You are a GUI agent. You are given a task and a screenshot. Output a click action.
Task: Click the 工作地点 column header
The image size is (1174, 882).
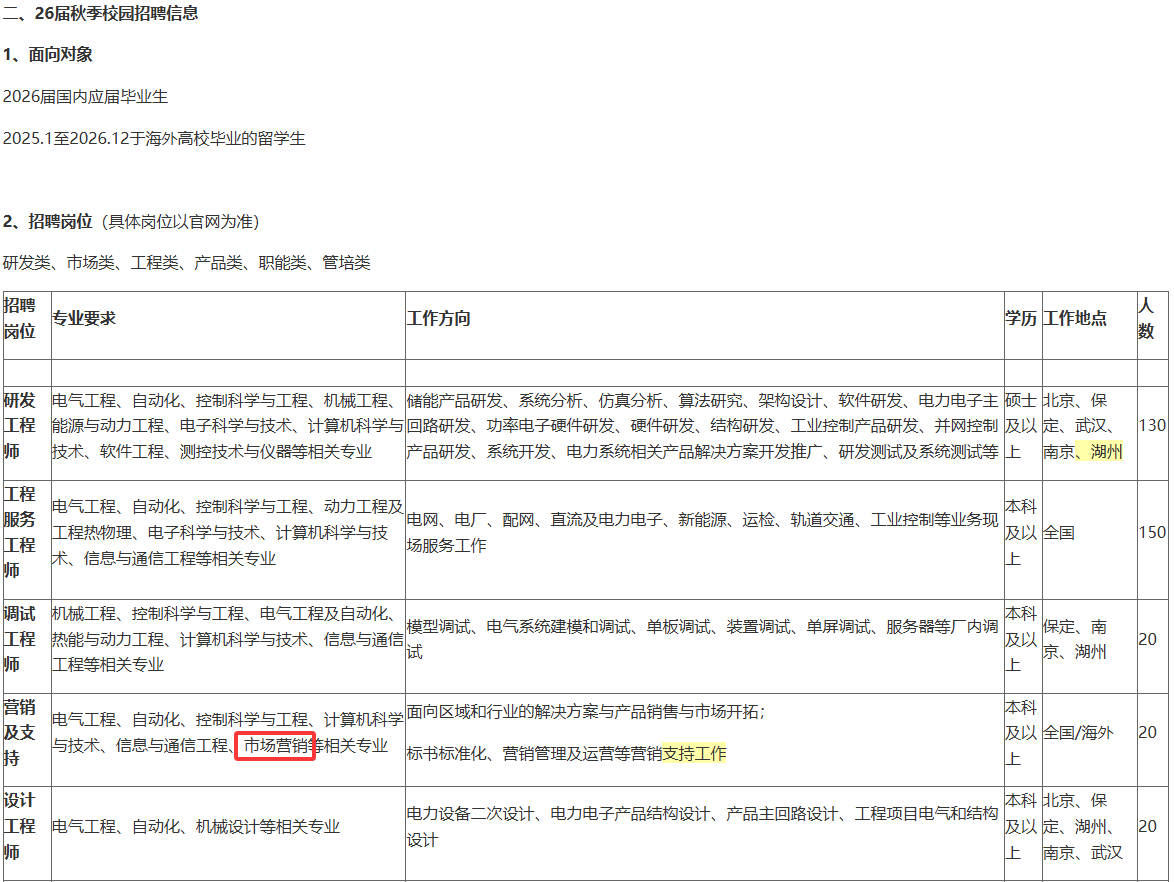tap(1075, 318)
